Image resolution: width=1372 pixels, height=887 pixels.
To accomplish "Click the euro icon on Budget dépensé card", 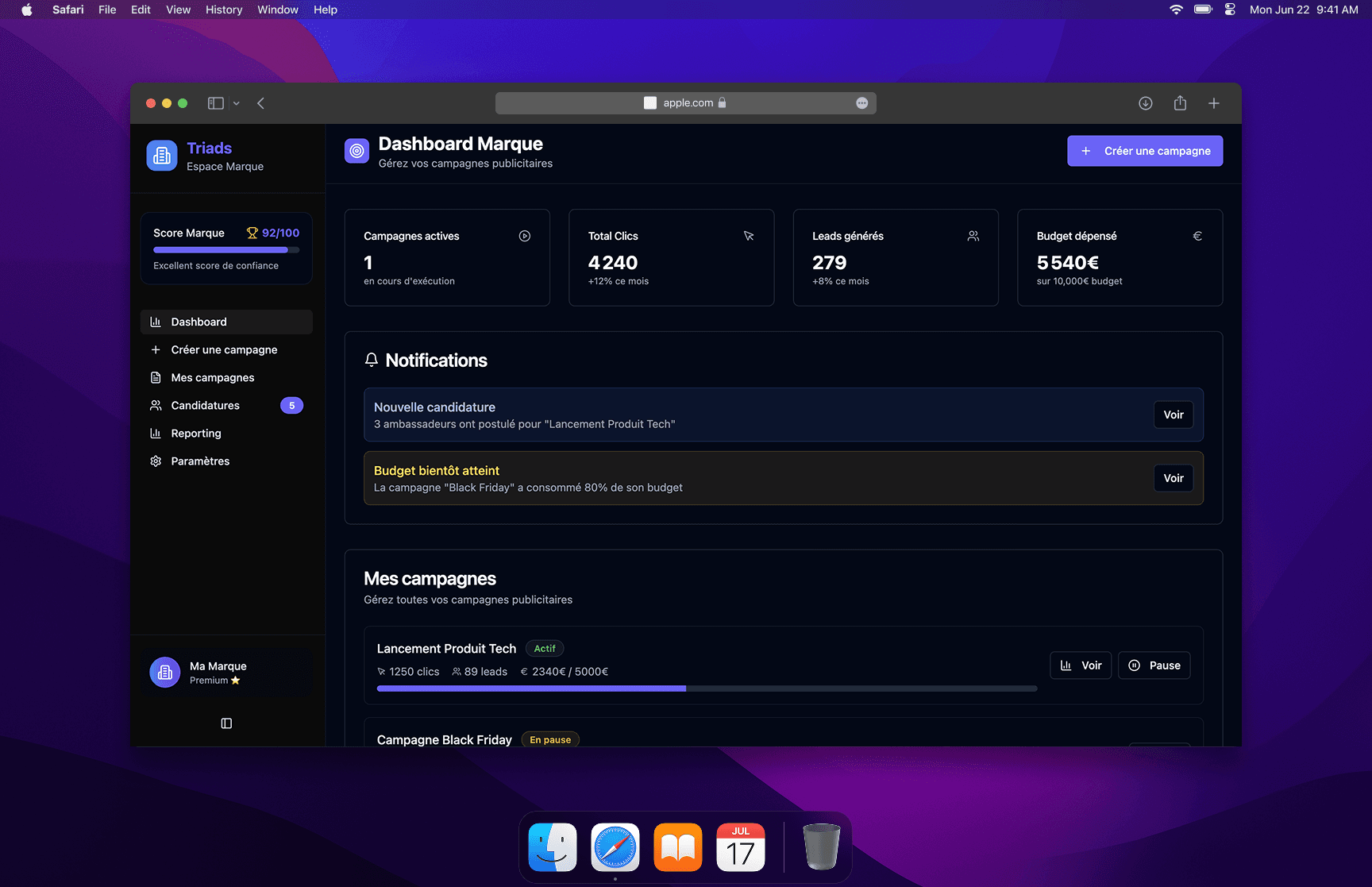I will (1197, 236).
